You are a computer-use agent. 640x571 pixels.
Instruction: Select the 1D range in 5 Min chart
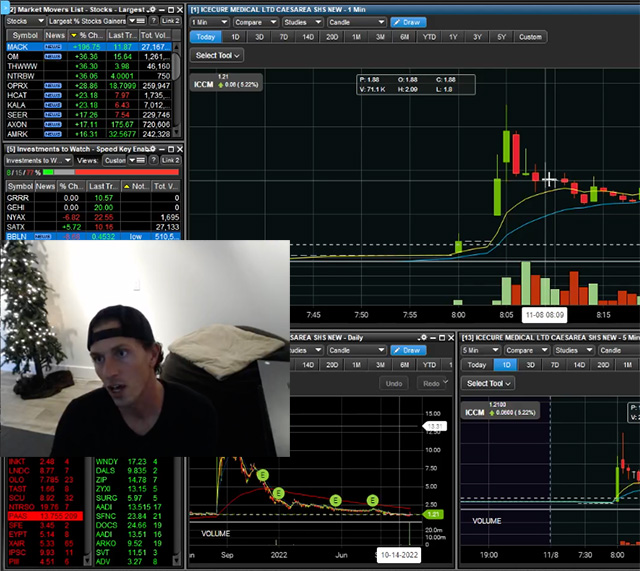point(506,365)
